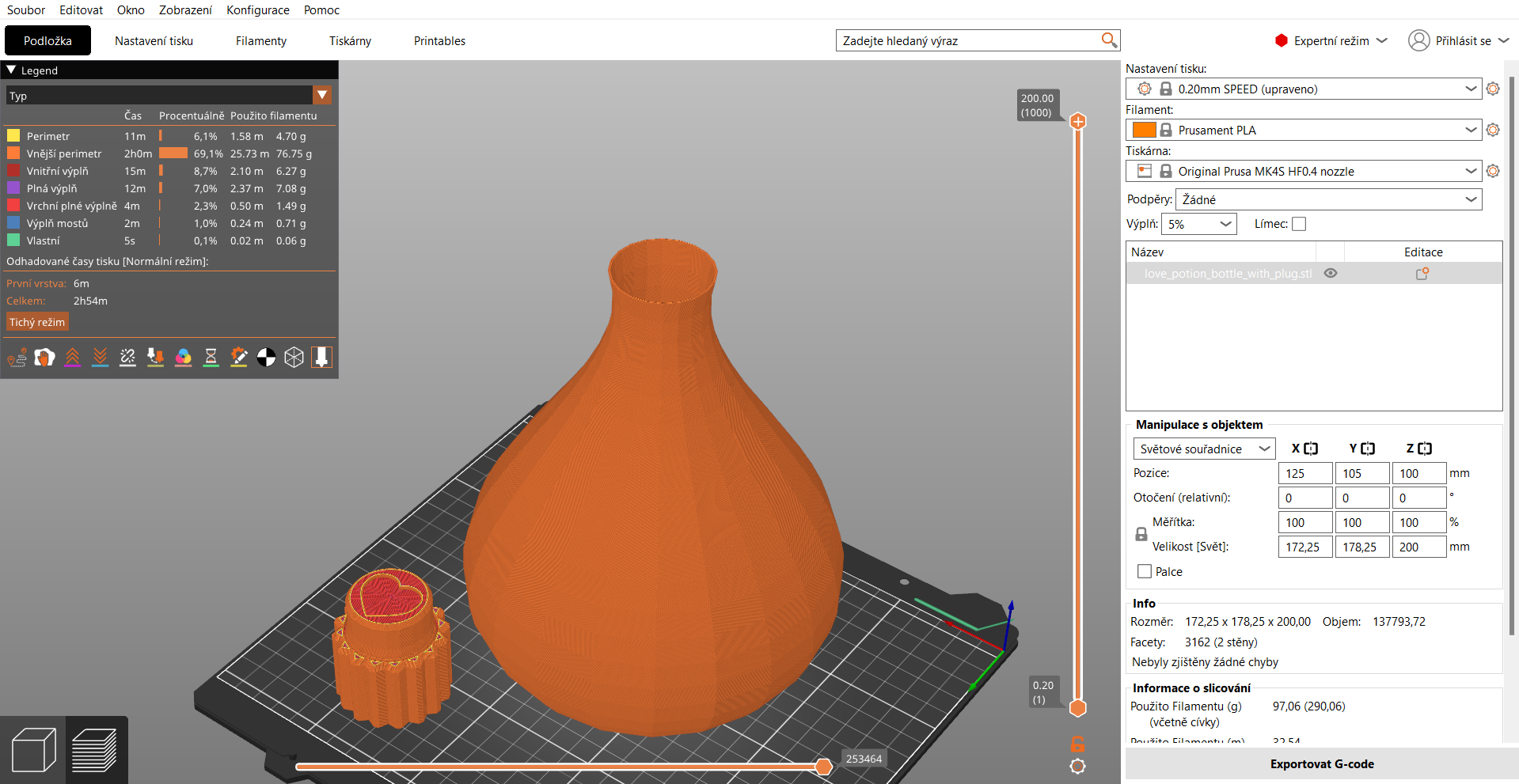Toggle Tichý režim stealth mode
Screen dimensions: 1519x784
point(37,322)
